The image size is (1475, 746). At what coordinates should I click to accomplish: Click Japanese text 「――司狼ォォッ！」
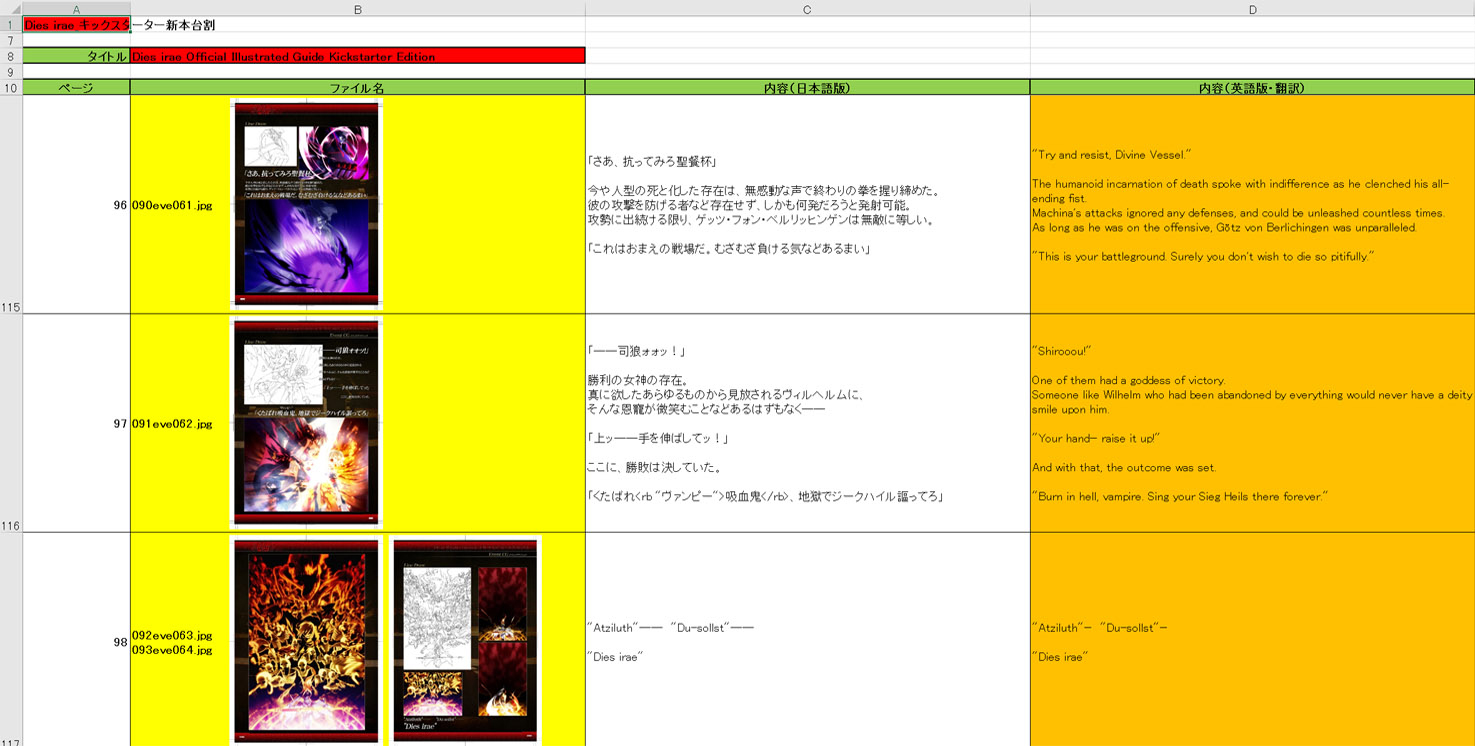point(636,352)
